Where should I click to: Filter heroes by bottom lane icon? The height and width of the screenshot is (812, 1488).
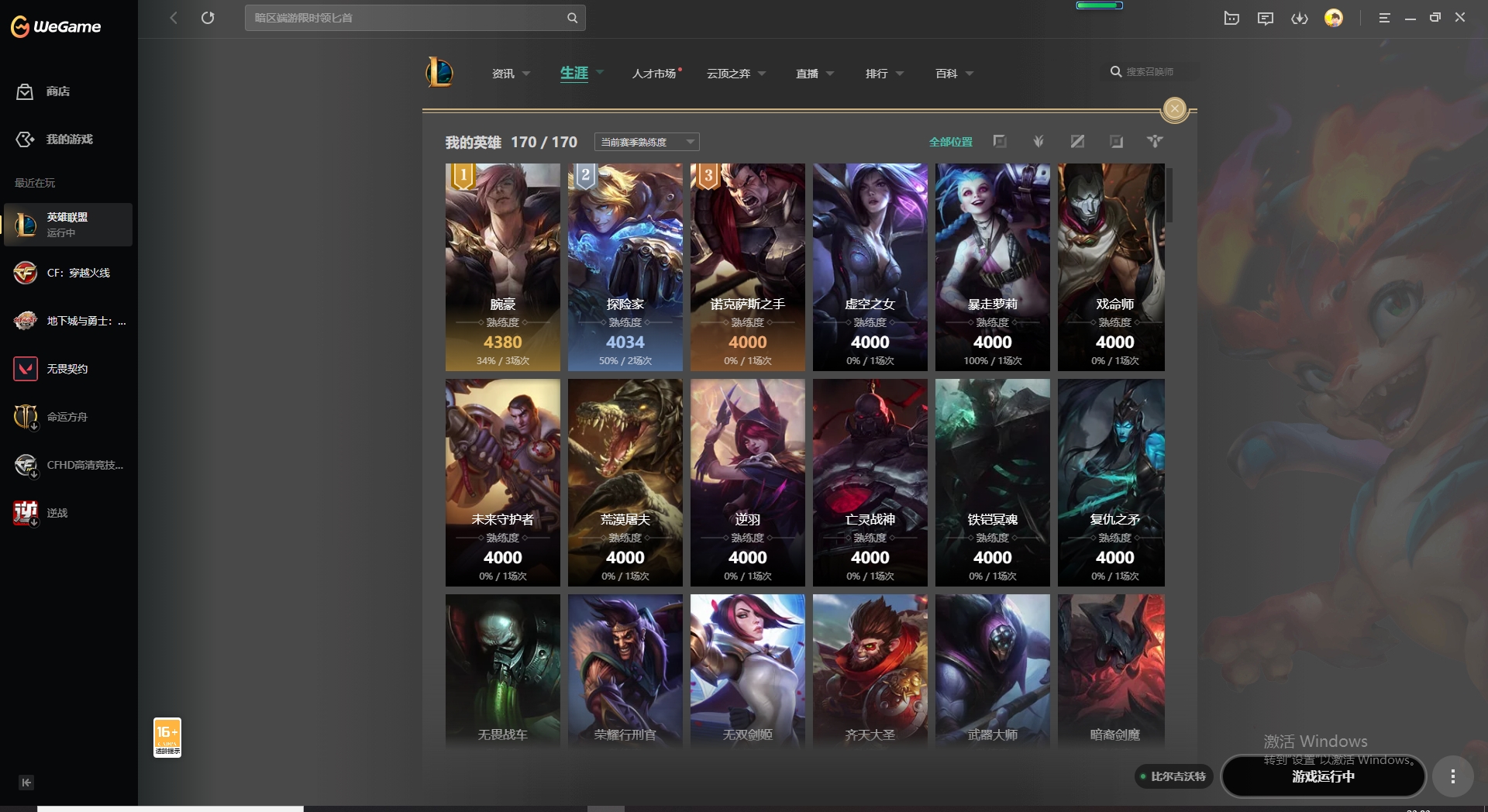(1116, 141)
